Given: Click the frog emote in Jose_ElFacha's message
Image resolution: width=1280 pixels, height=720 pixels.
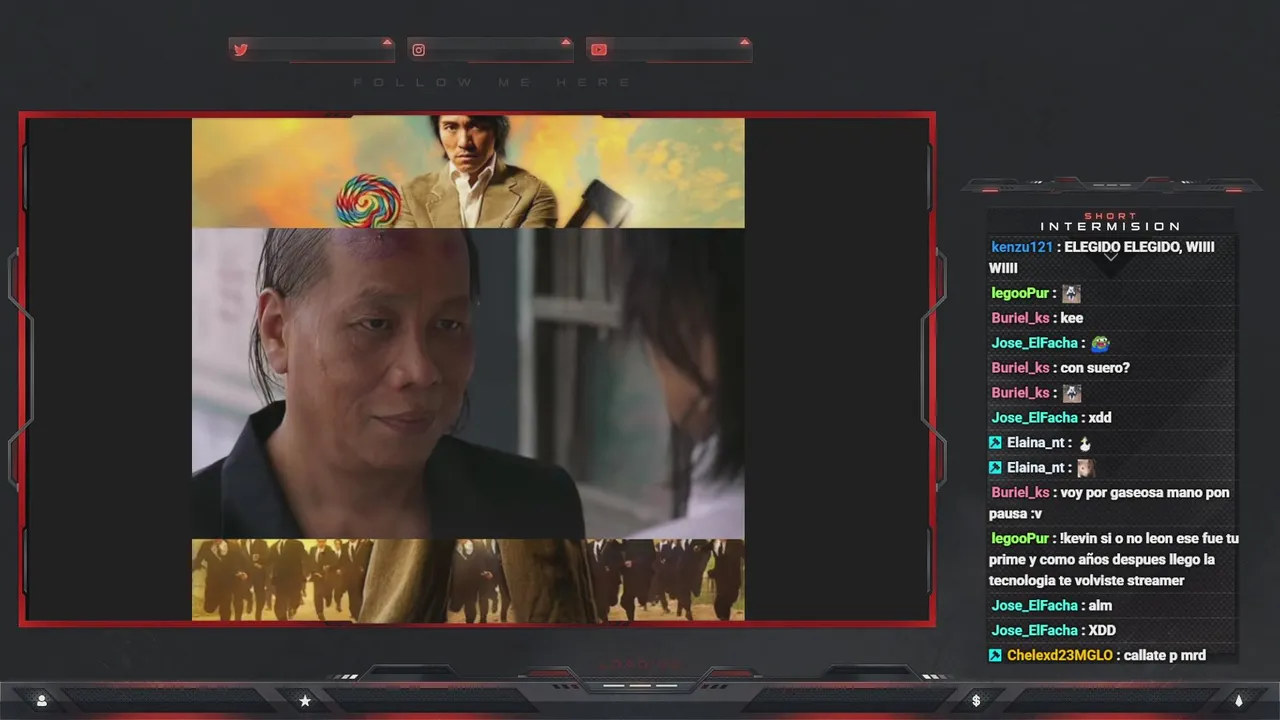Looking at the screenshot, I should coord(1100,343).
